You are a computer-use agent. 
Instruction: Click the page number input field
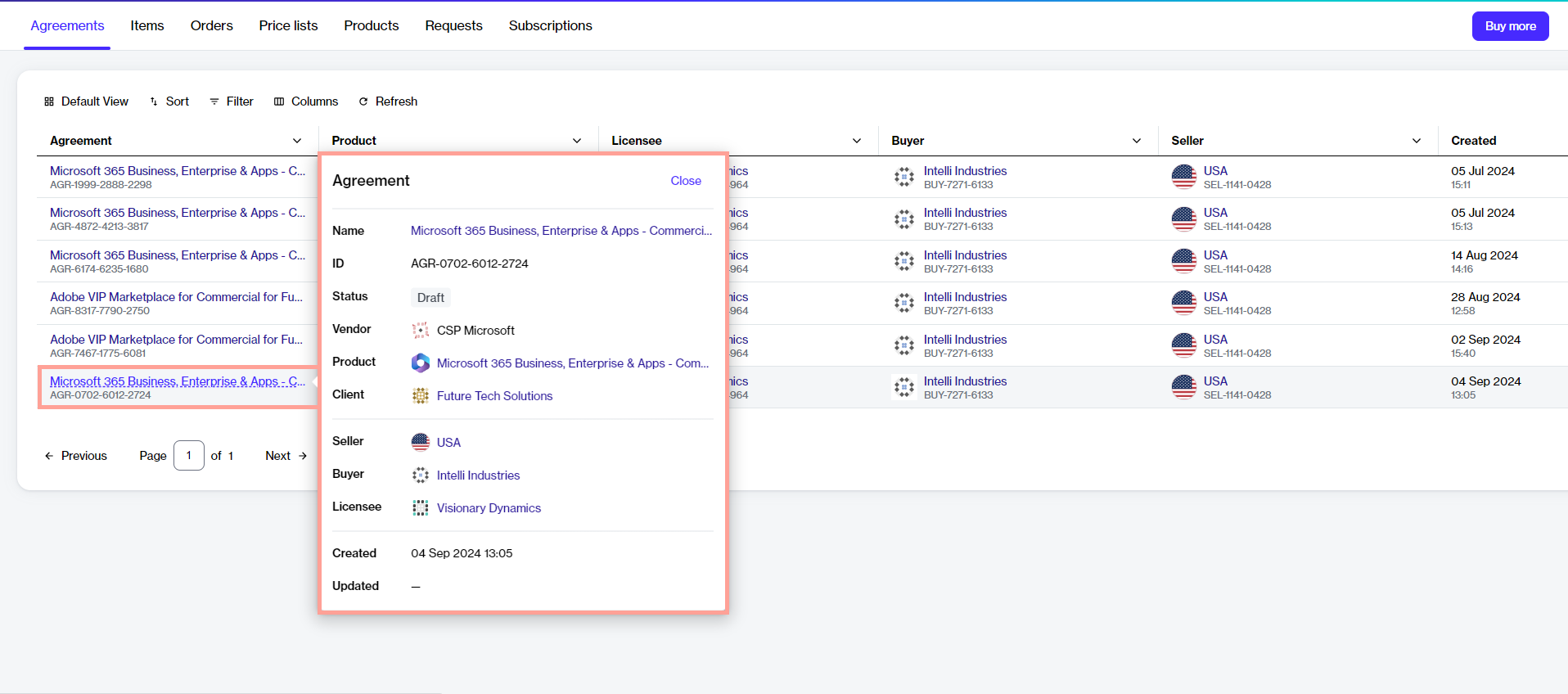189,456
